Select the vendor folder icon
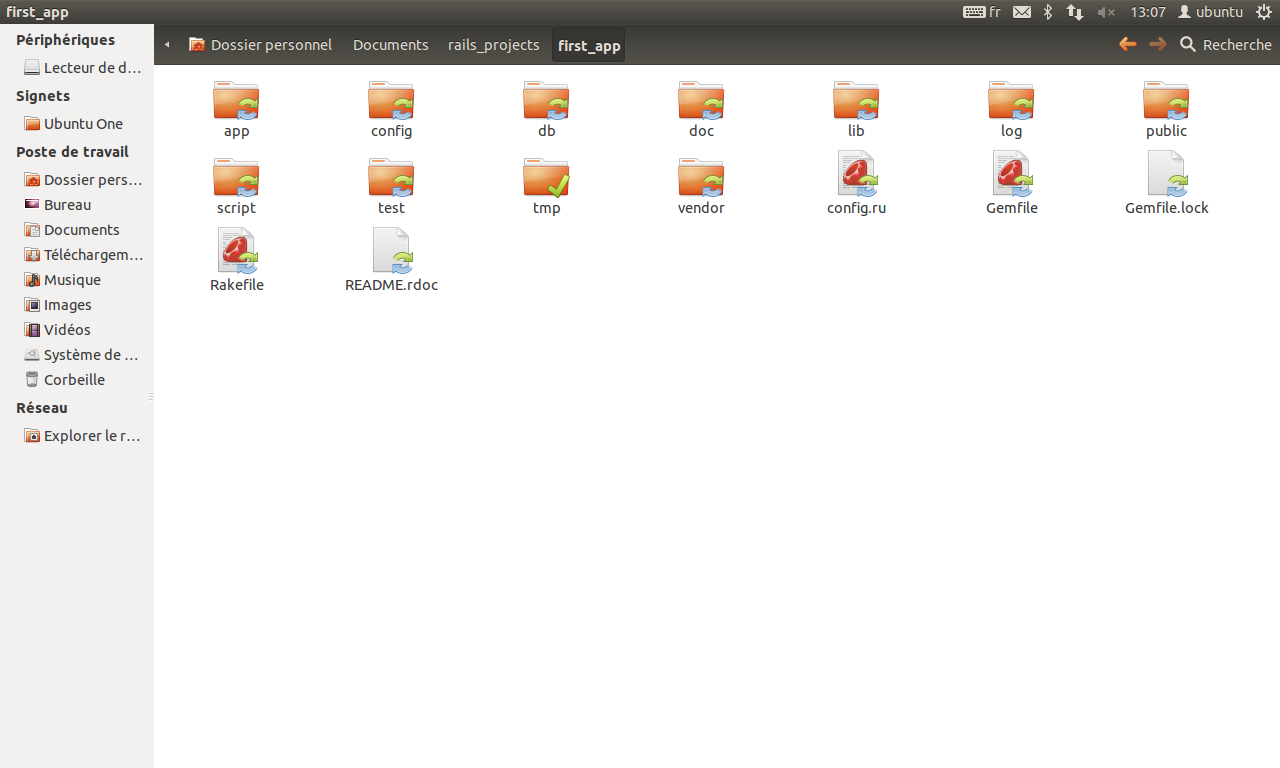The image size is (1280, 768). tap(701, 178)
